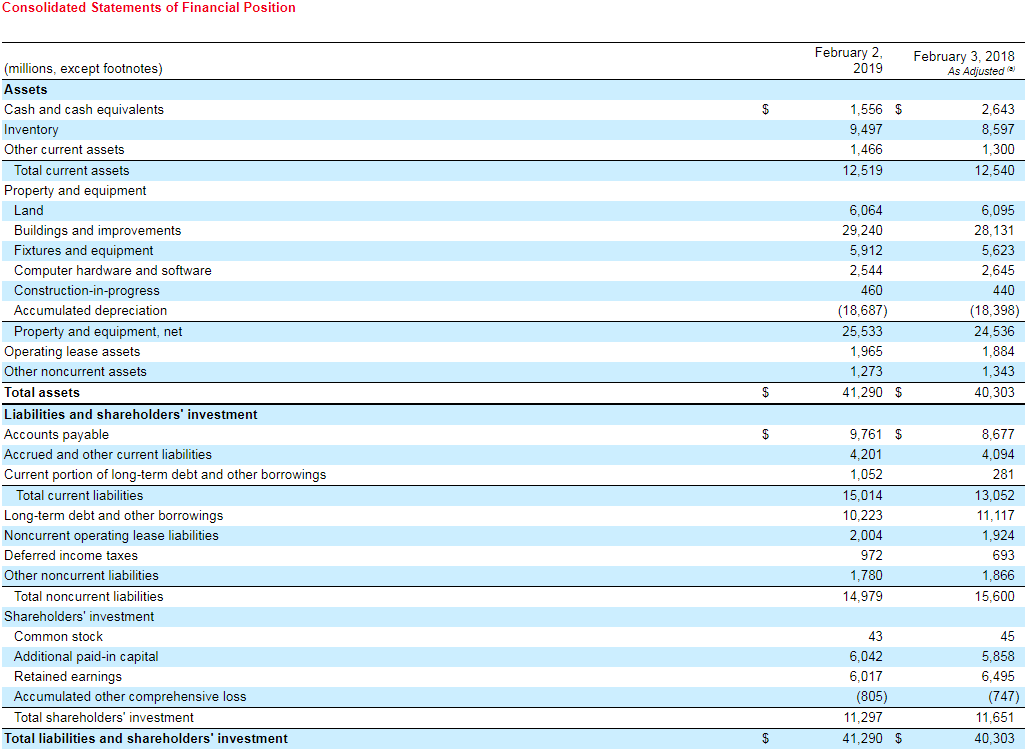The width and height of the screenshot is (1033, 749).
Task: Select cash value 1,556
Action: [866, 110]
